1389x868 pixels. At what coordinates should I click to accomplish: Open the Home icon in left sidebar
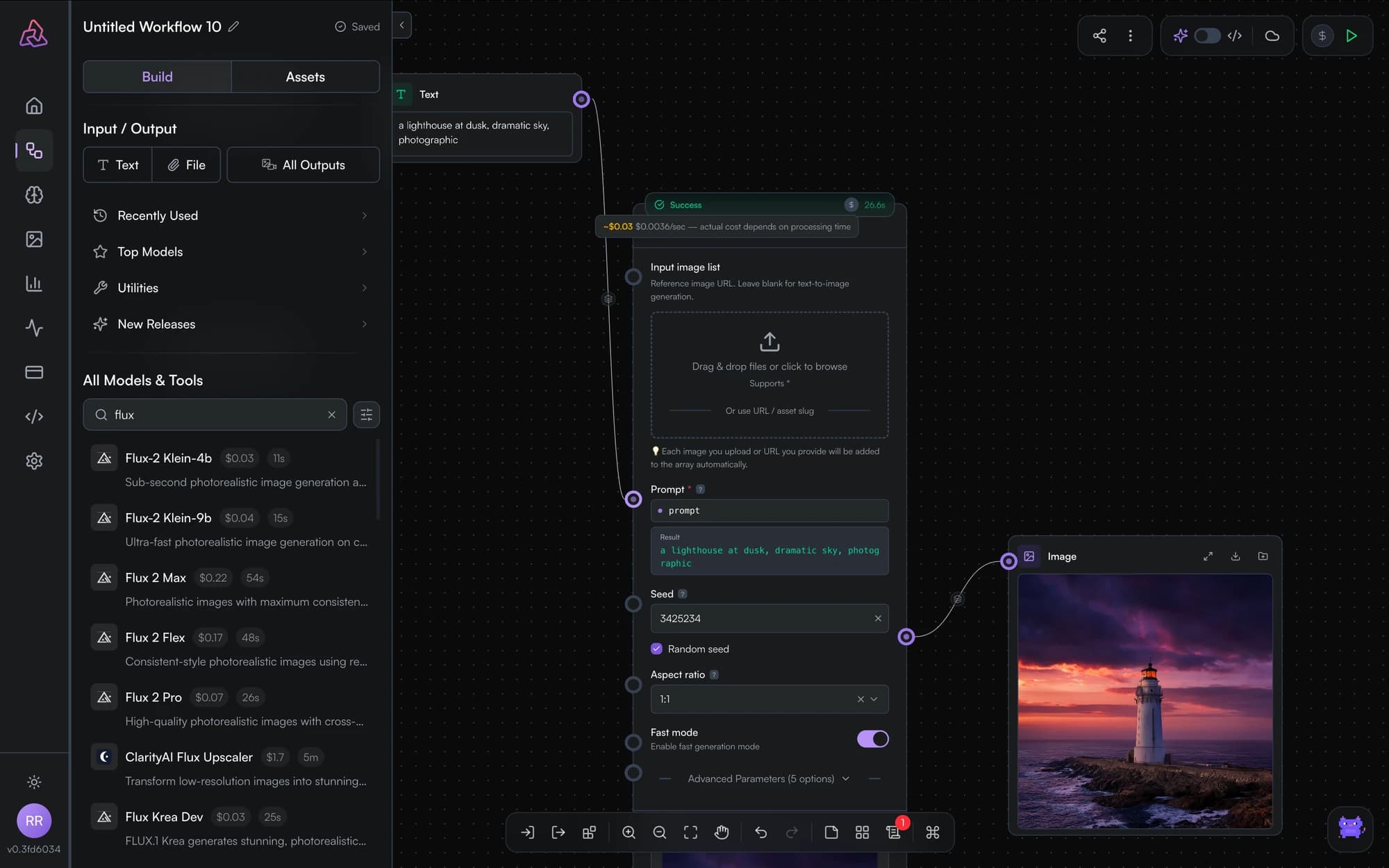(x=34, y=106)
